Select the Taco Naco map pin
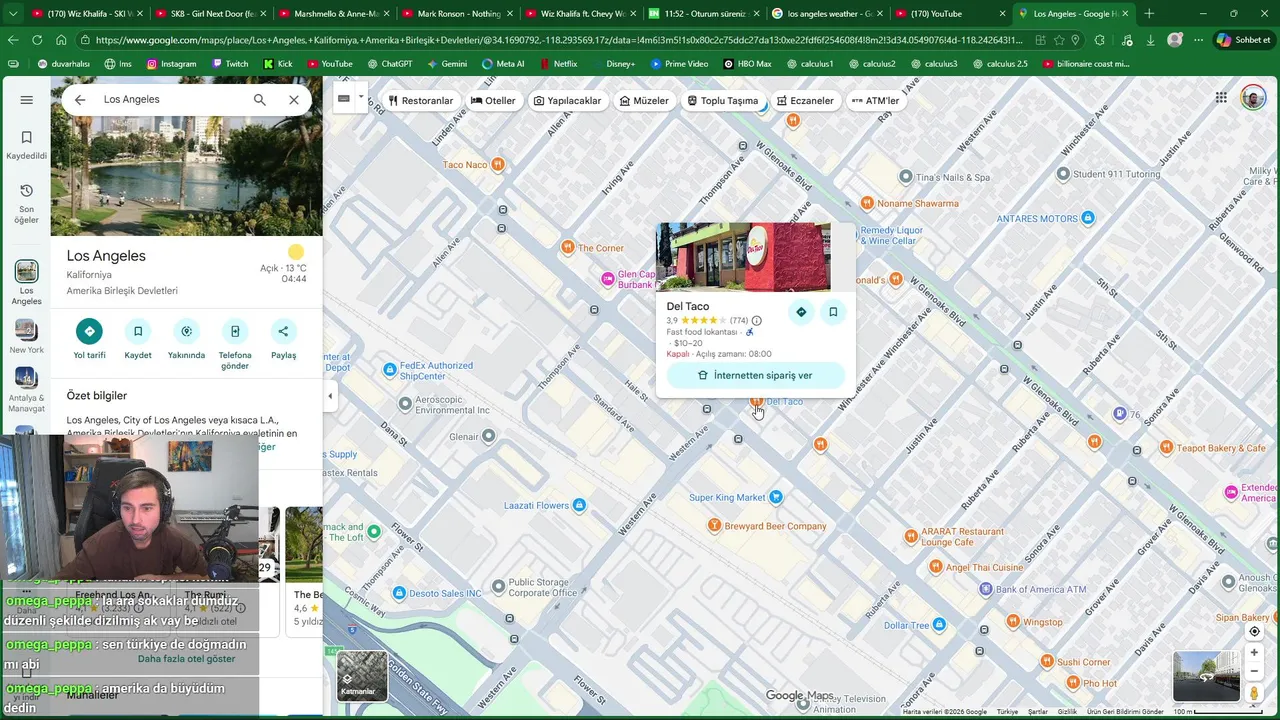This screenshot has width=1280, height=720. (497, 164)
